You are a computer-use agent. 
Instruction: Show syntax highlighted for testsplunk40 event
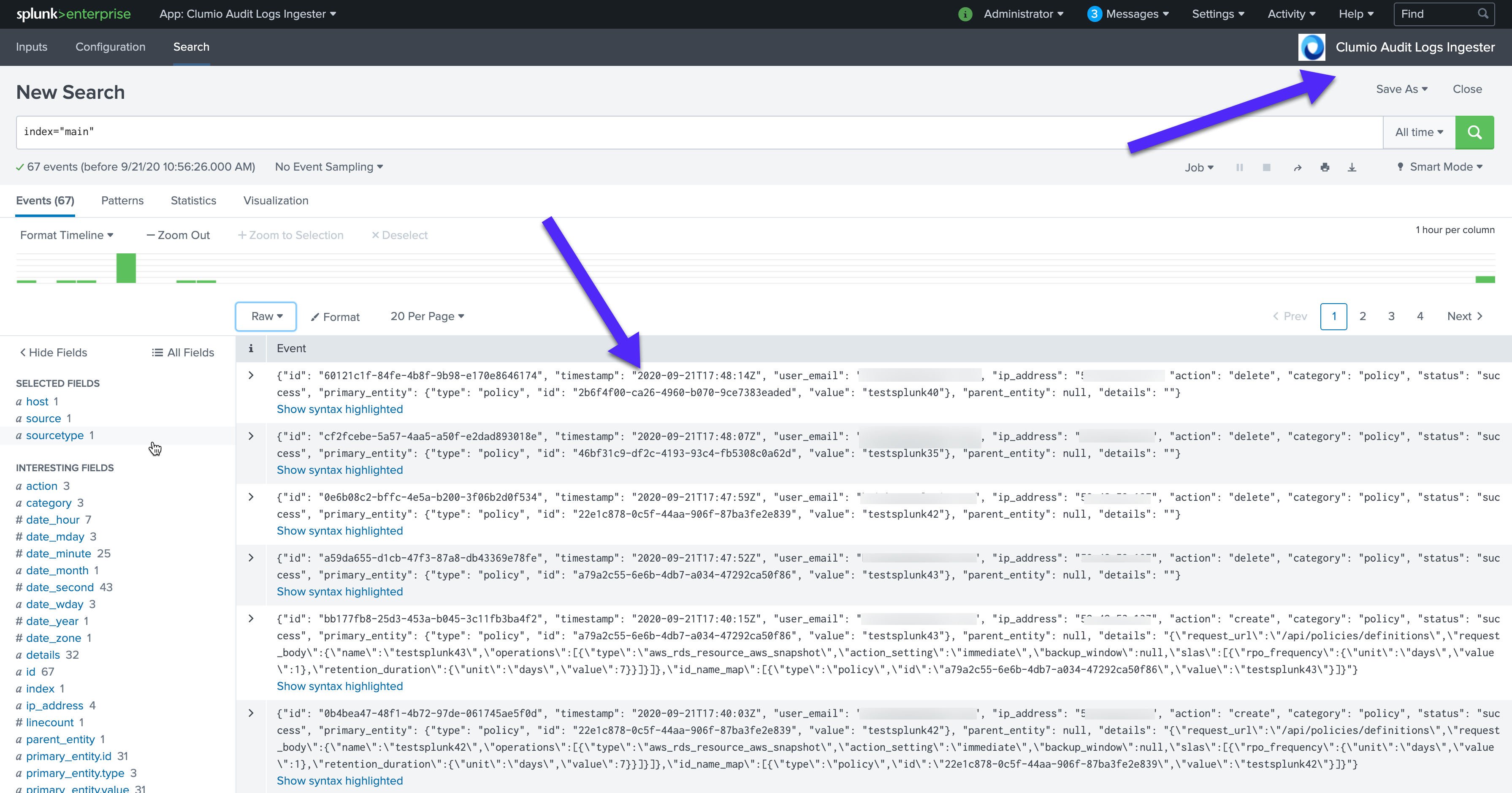340,409
